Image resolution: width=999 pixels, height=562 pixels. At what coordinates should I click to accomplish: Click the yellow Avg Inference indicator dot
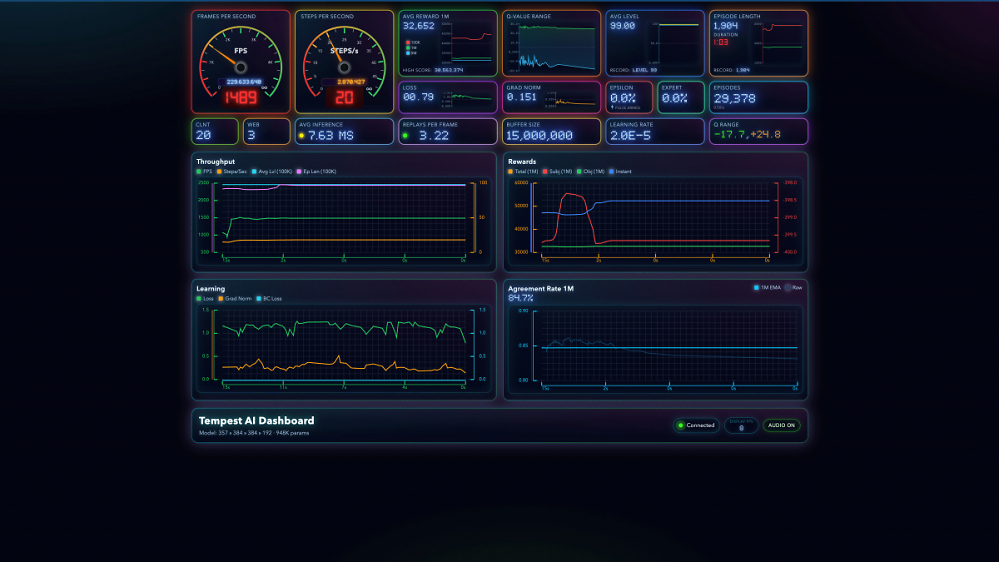click(x=301, y=136)
